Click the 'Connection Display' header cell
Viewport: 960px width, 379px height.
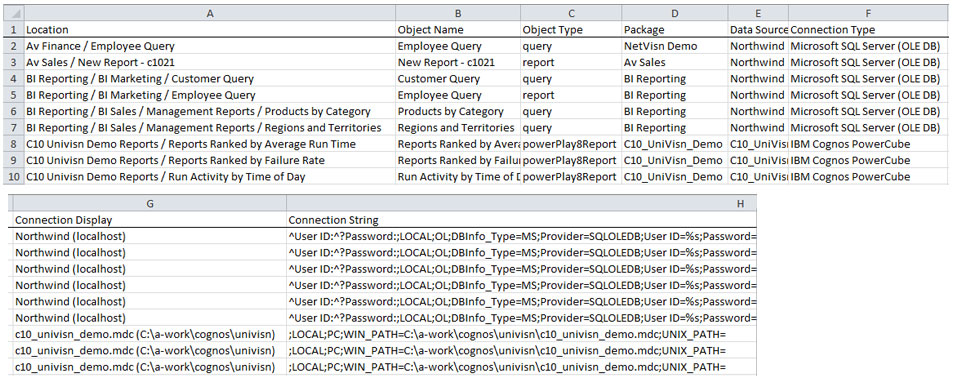(150, 220)
